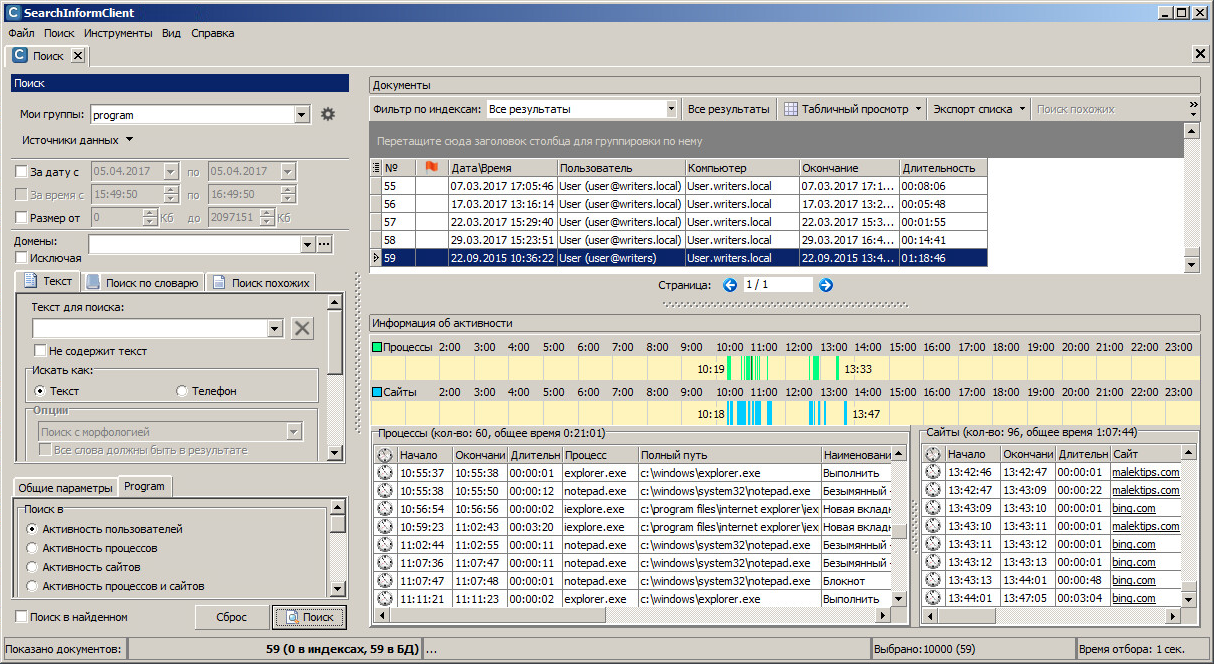Screen dimensions: 1214x664
Task: Open the Мои группы dropdown list
Action: pyautogui.click(x=302, y=115)
